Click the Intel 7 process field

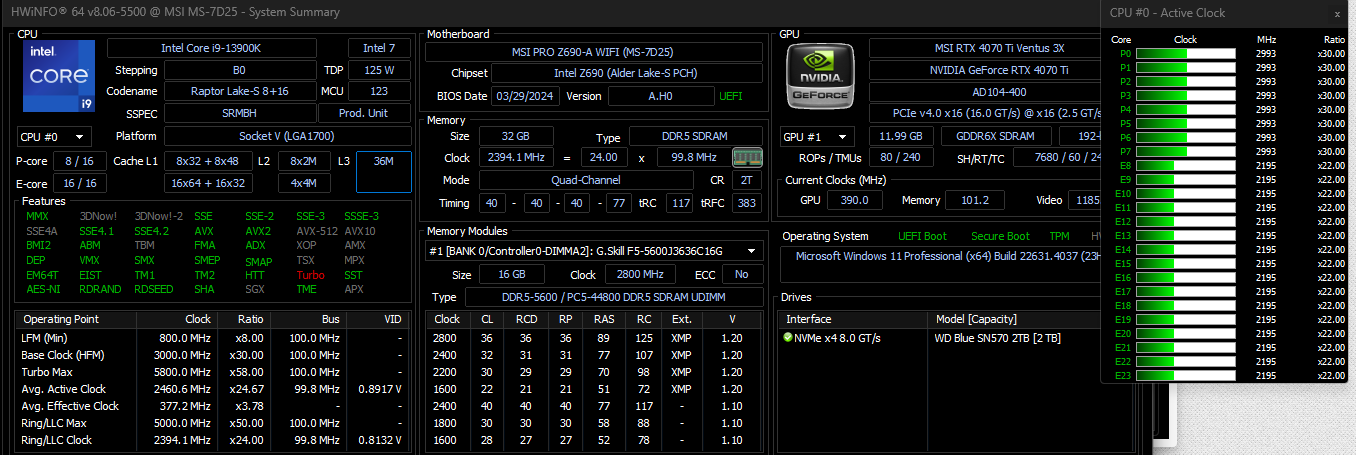tap(379, 48)
